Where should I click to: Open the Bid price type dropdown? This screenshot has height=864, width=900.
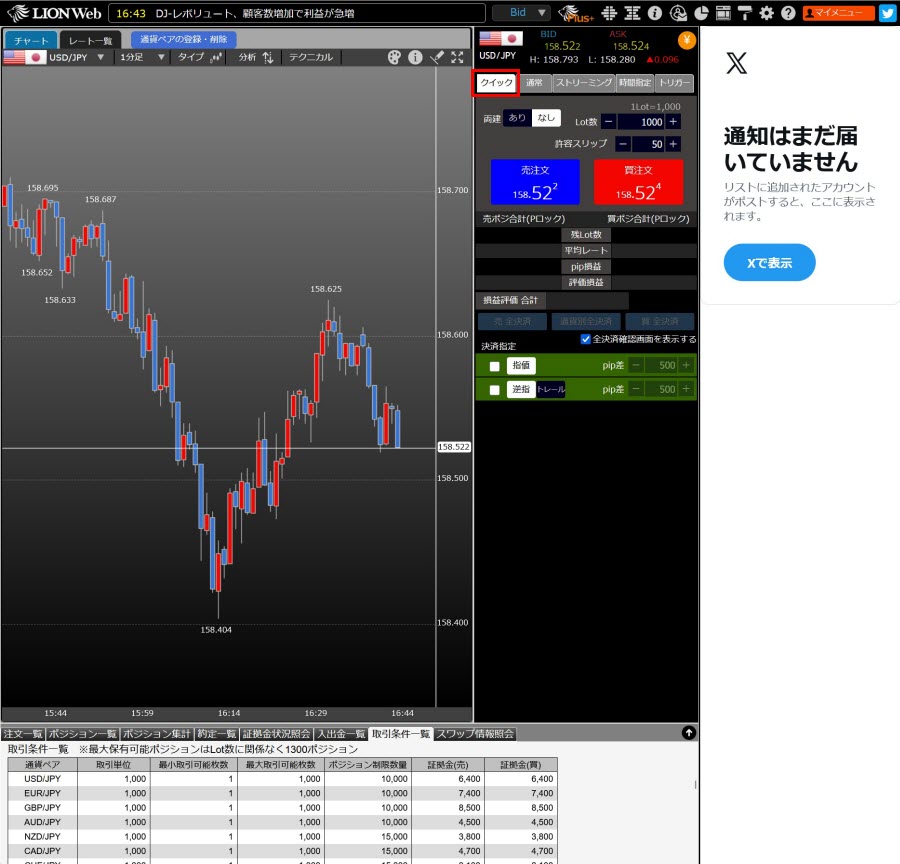point(521,13)
